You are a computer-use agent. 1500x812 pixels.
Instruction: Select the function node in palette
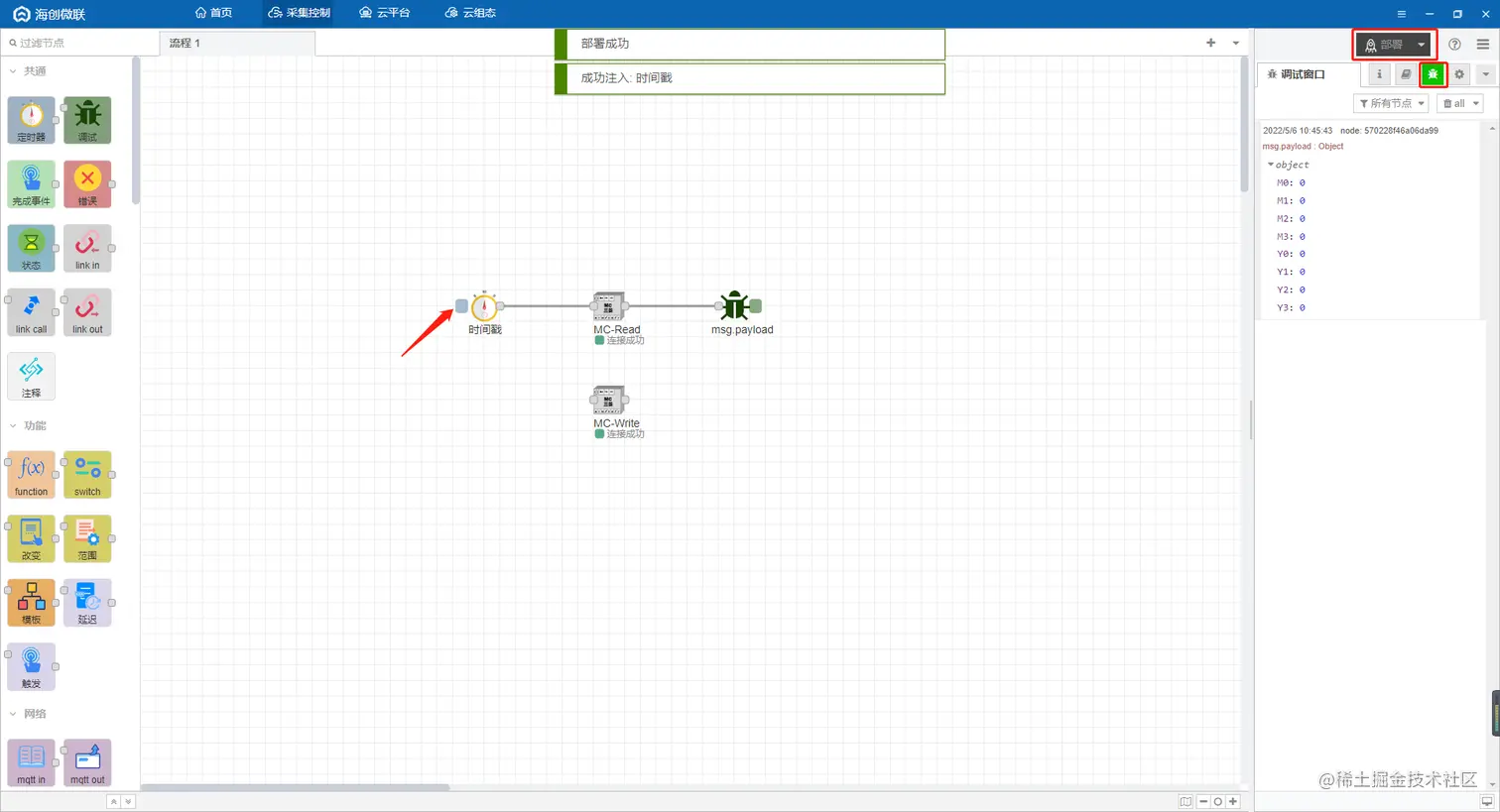(32, 475)
